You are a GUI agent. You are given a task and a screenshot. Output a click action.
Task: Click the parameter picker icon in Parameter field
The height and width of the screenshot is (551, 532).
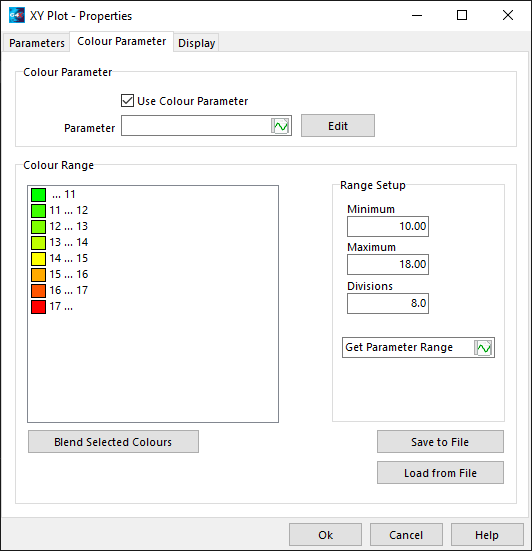(280, 126)
